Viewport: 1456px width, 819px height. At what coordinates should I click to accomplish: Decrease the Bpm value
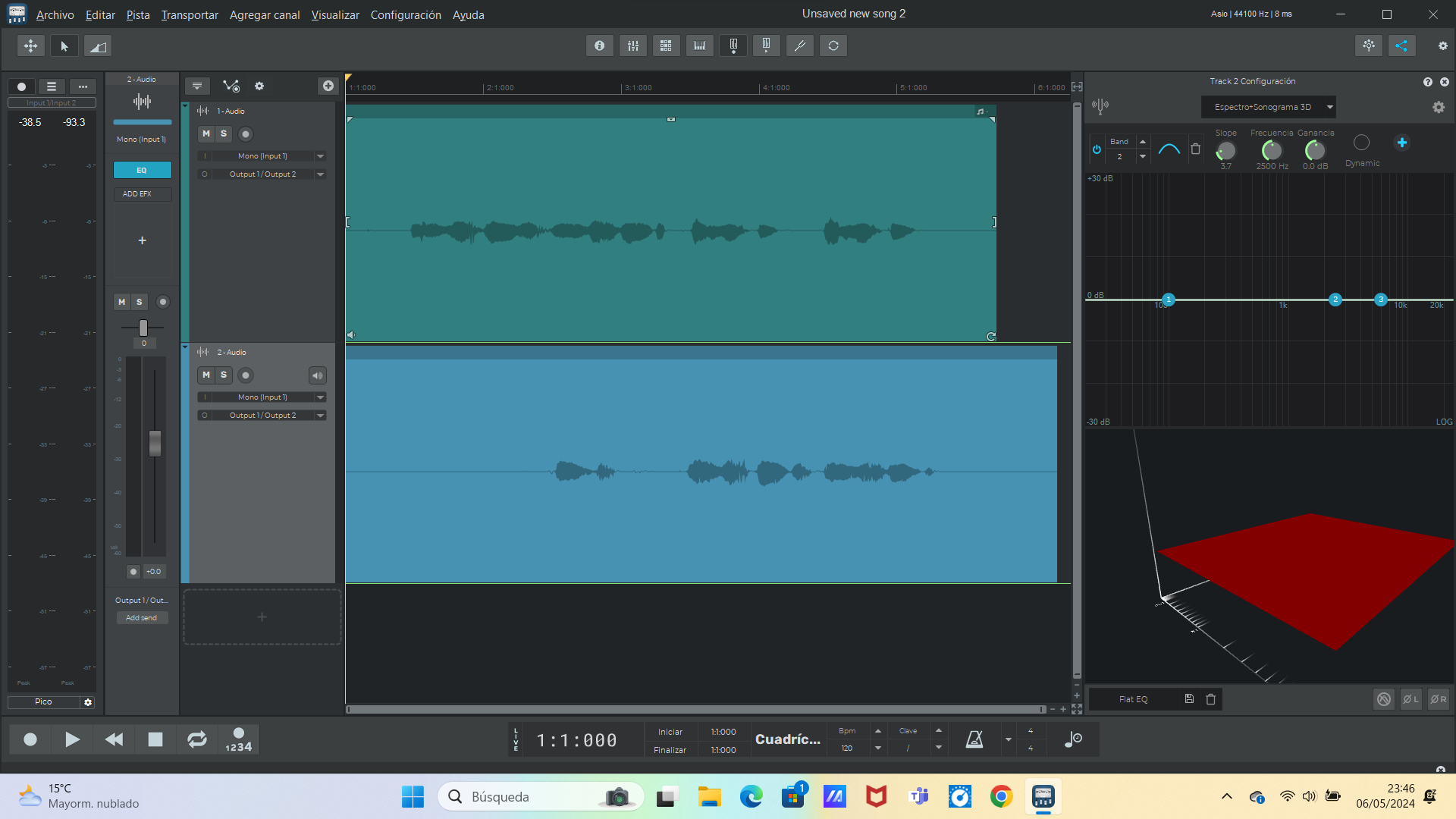coord(878,748)
